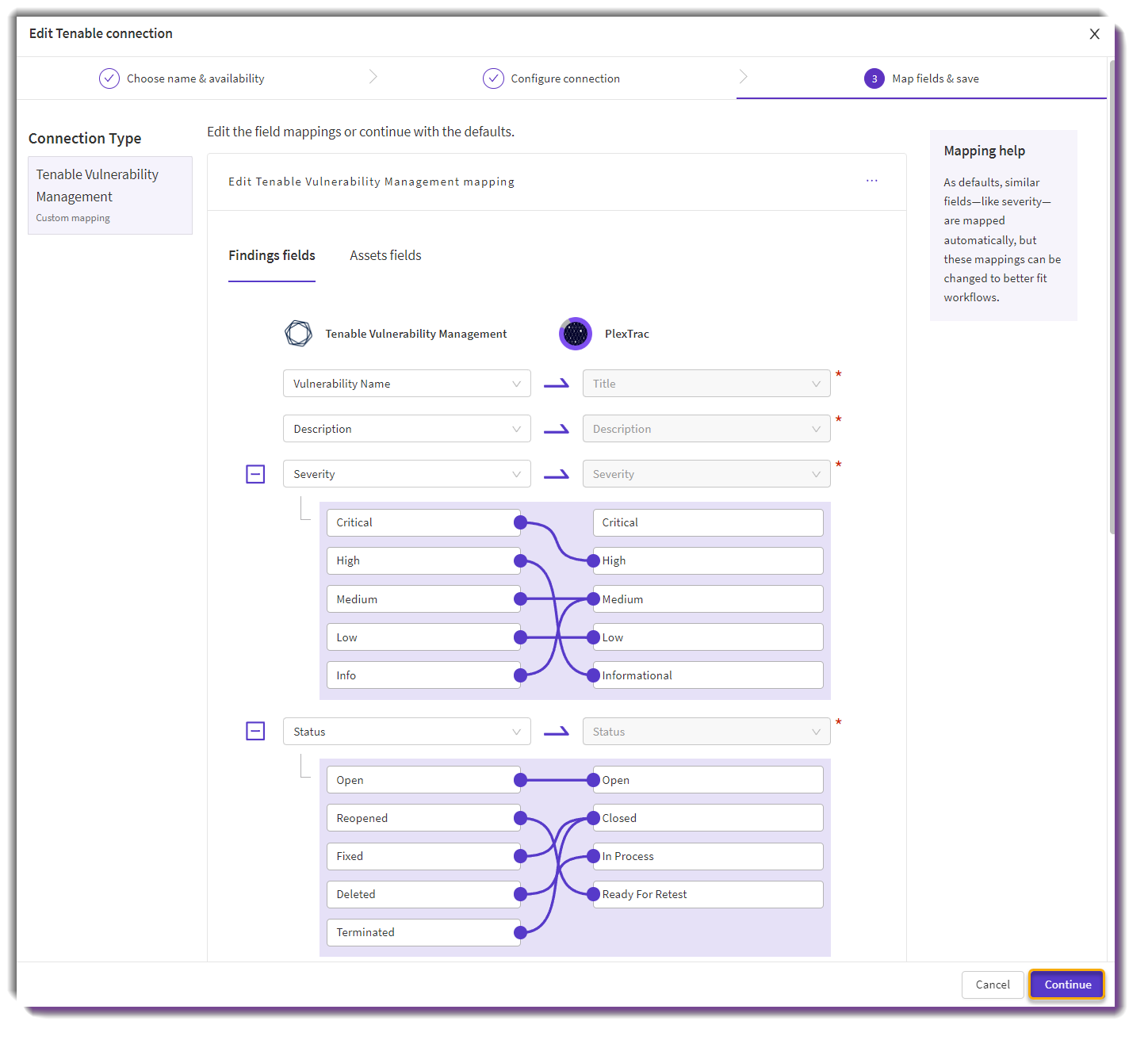
Task: Switch to the Assets fields tab
Action: tap(385, 255)
